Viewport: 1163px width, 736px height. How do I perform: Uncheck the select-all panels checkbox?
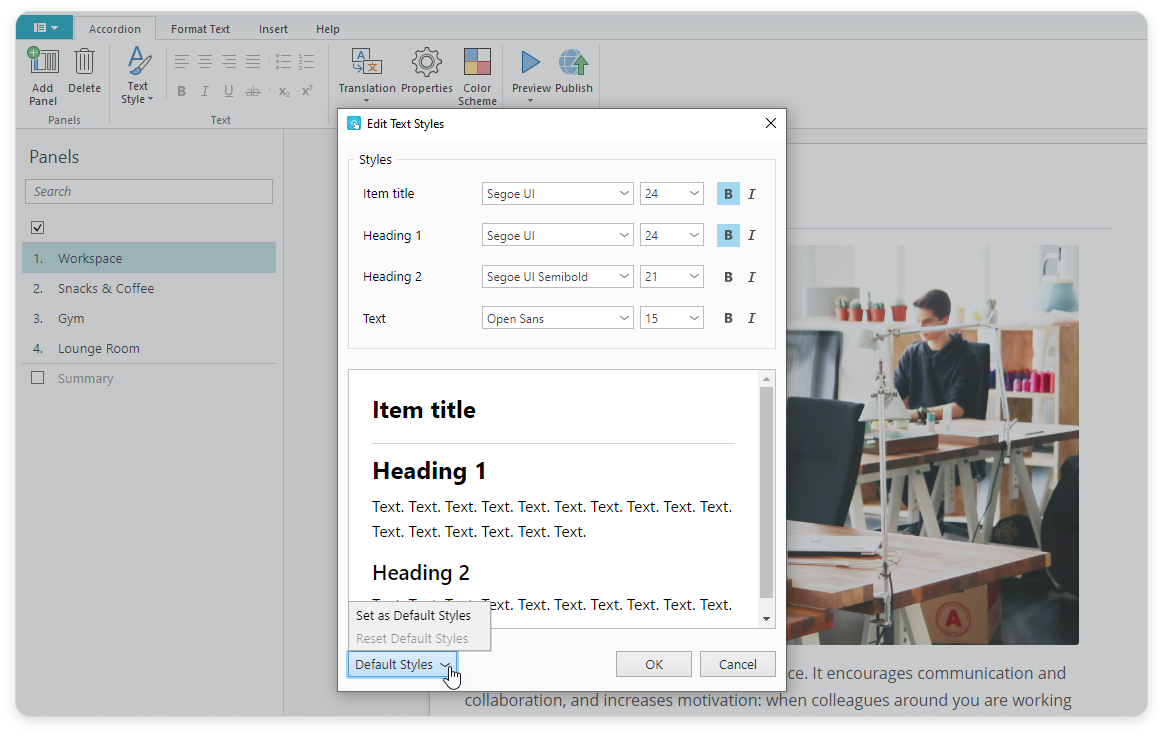click(x=38, y=228)
